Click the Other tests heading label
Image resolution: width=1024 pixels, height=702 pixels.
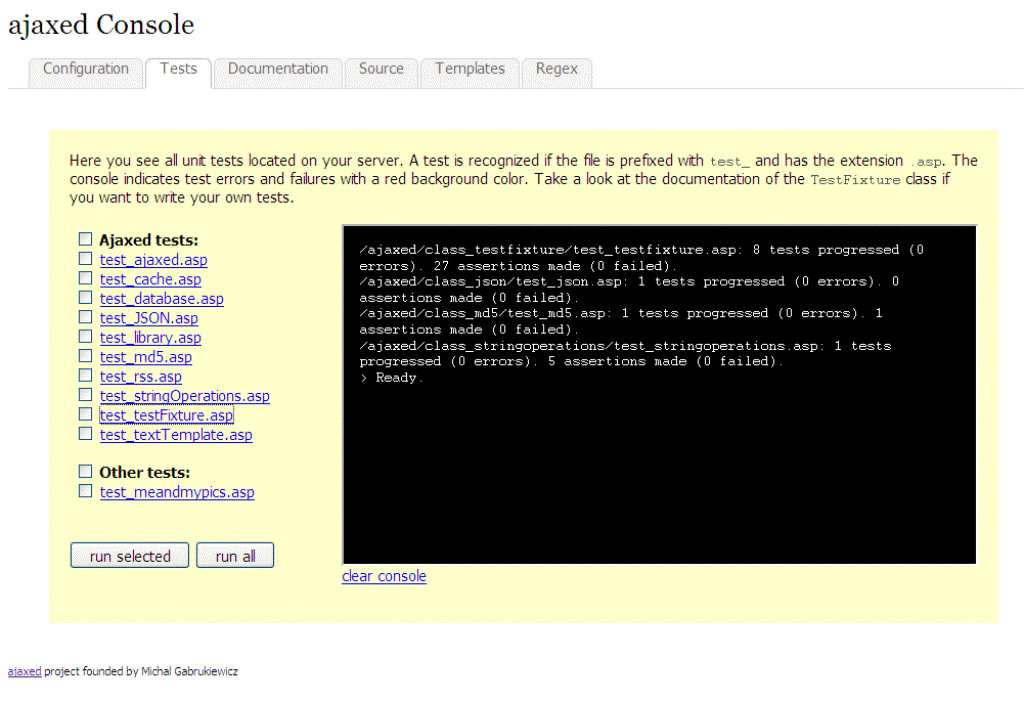pos(145,473)
